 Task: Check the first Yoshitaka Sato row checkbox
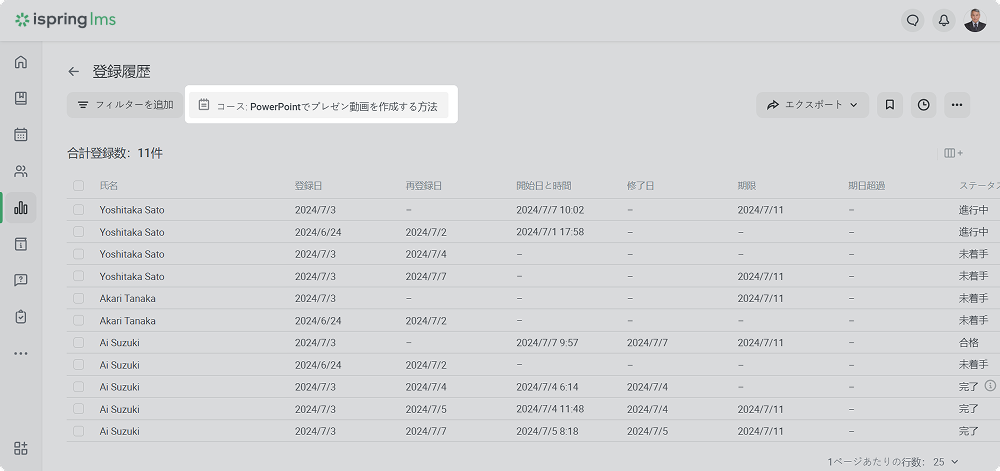coord(79,210)
